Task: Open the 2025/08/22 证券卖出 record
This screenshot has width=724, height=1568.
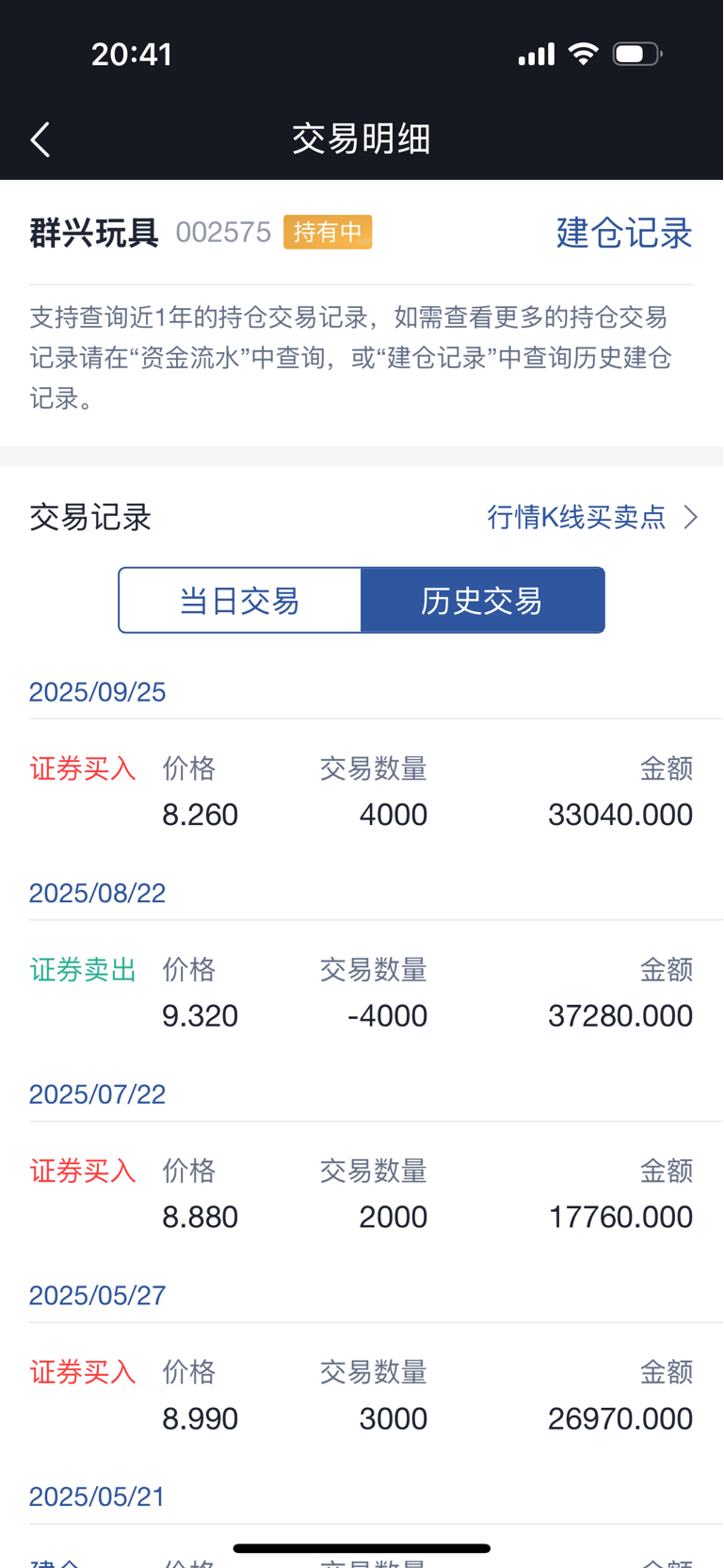Action: click(x=362, y=994)
